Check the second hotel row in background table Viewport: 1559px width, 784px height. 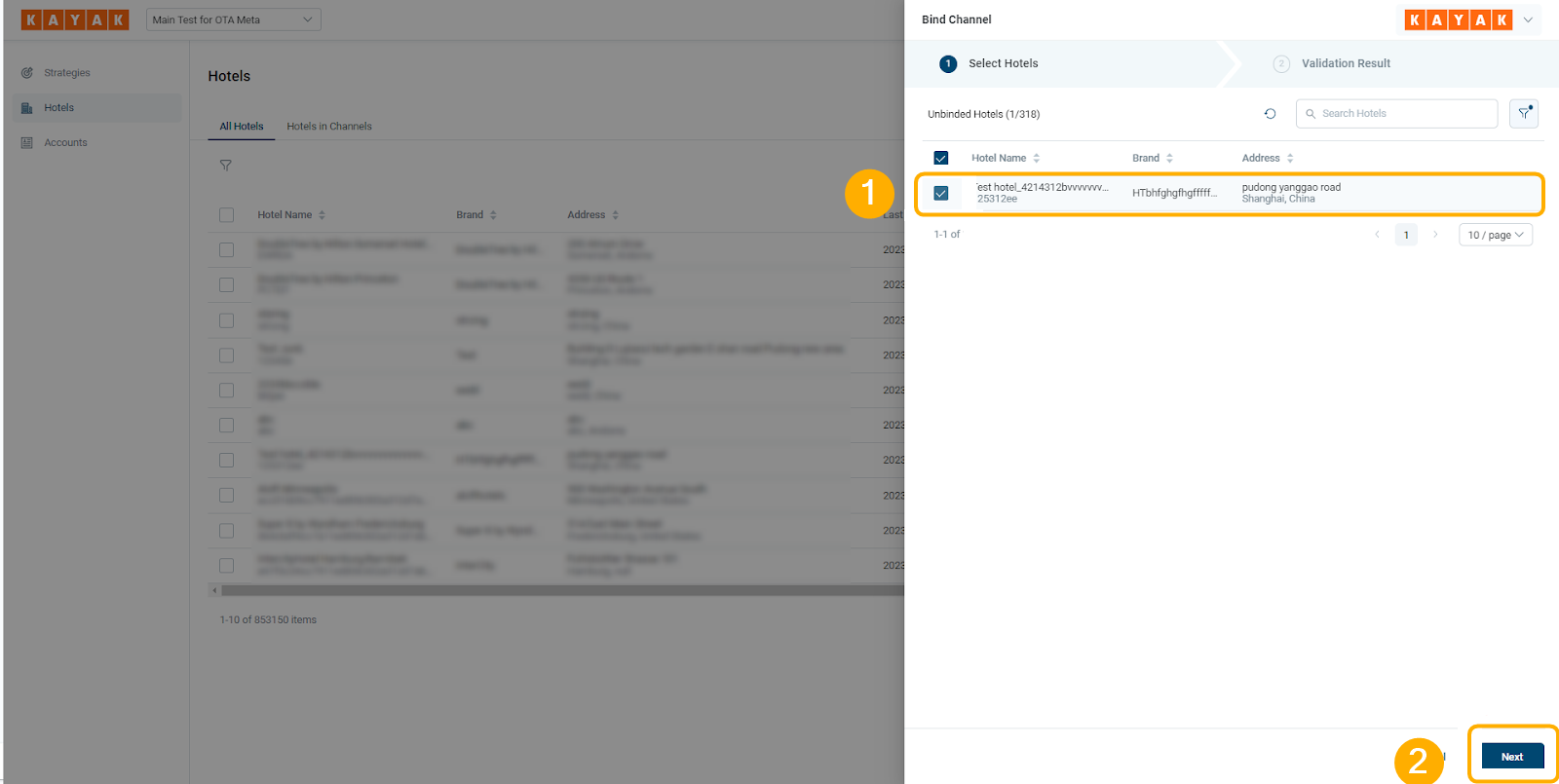227,285
